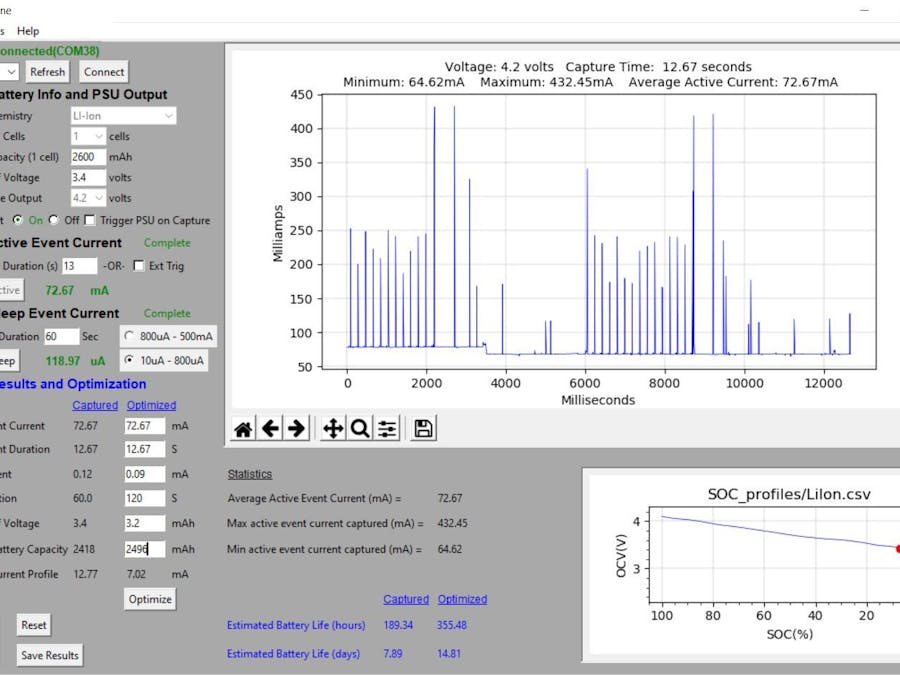
Task: Enable Trigger PSU on Capture checkbox
Action: click(90, 220)
